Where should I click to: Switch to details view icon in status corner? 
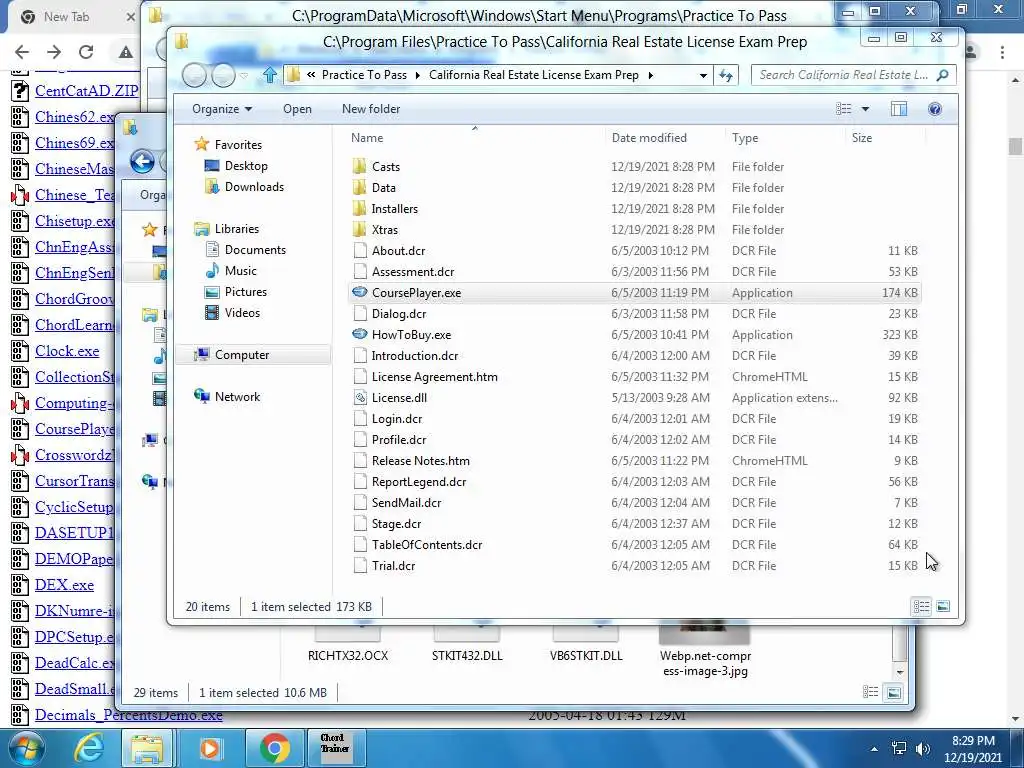point(921,607)
